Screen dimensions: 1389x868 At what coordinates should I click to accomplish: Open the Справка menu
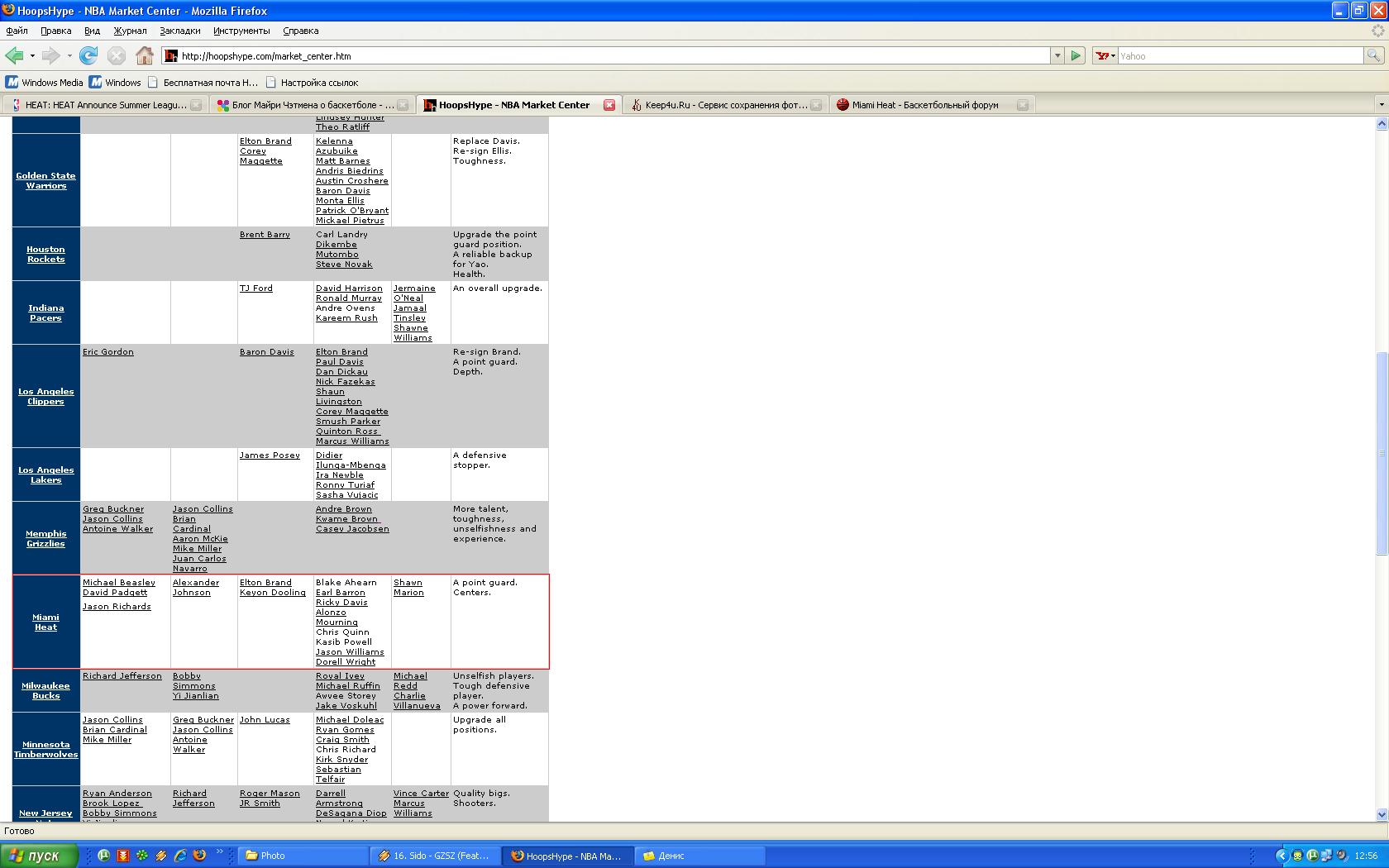click(x=300, y=31)
